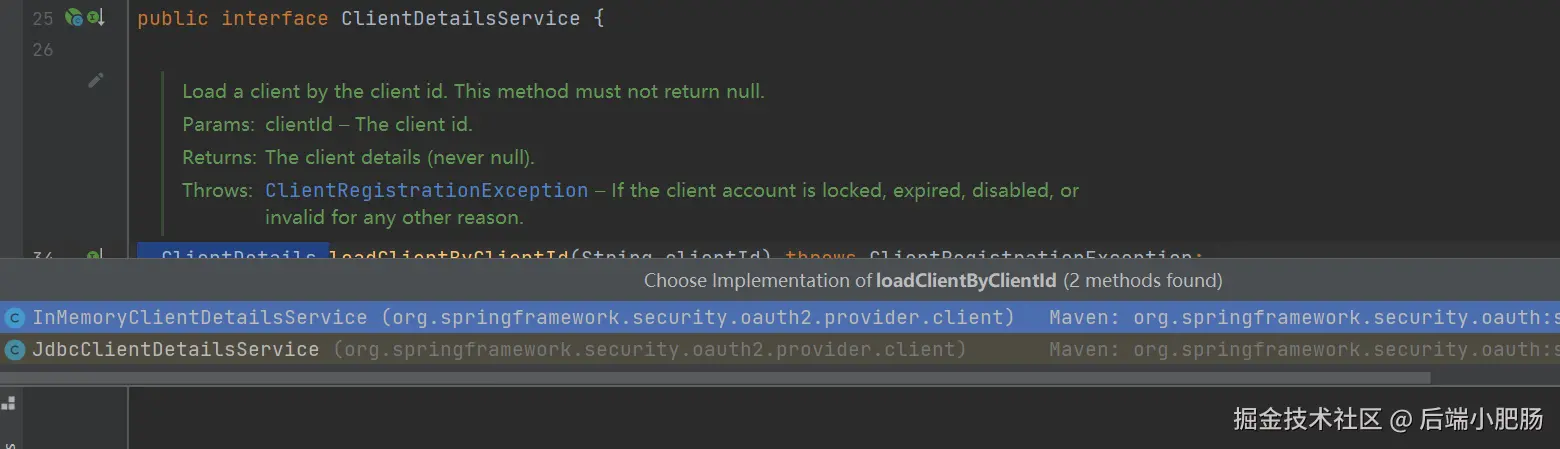Click the loadClientByClientId method name

click(447, 255)
